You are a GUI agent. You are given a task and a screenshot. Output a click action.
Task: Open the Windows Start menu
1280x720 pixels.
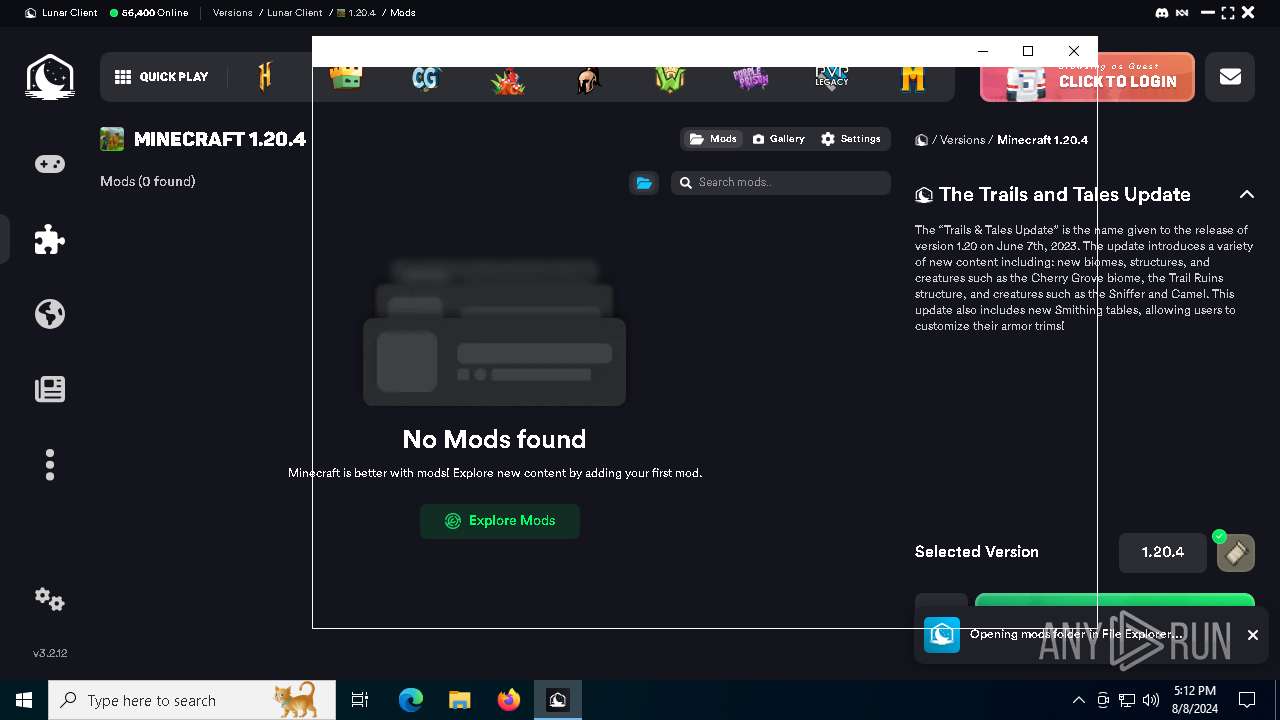pos(24,700)
